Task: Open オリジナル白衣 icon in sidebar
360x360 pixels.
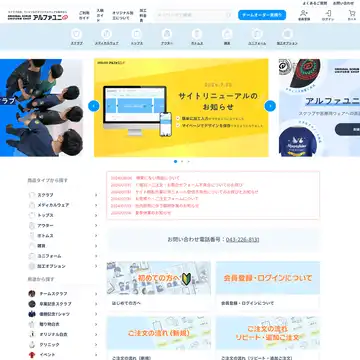Action: [x=32, y=334]
